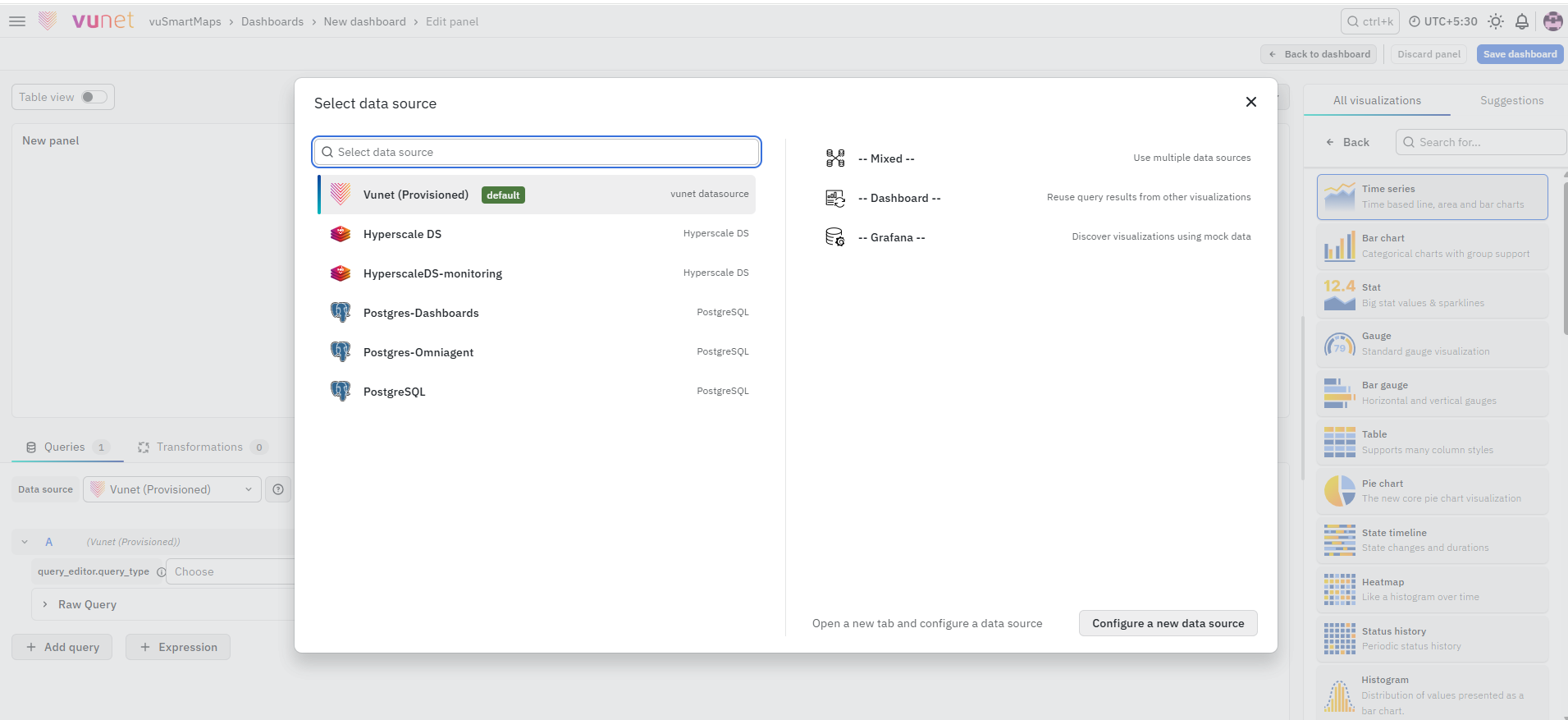Open data source help info icon
This screenshot has height=720, width=1568.
[278, 489]
